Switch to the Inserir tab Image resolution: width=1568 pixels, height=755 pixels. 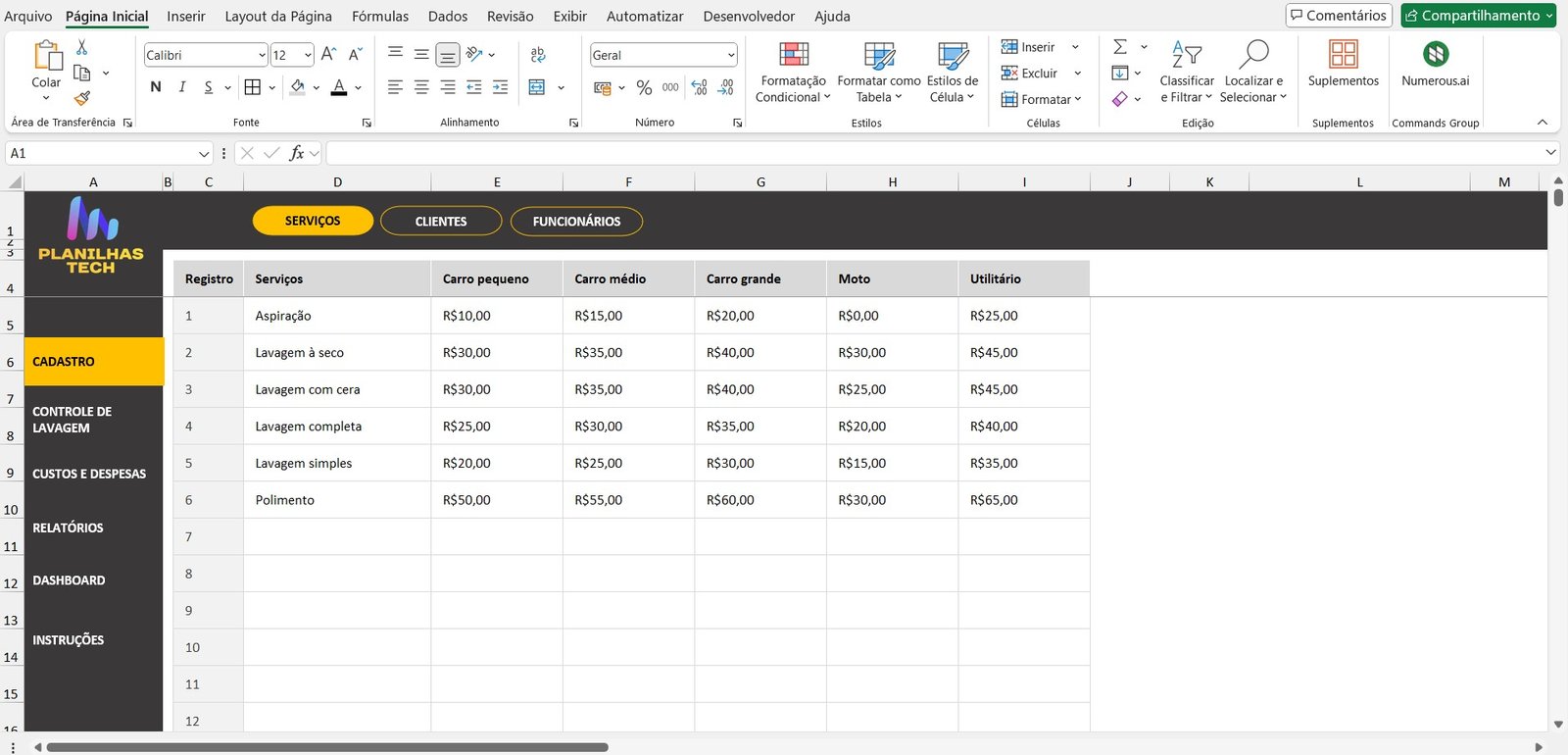186,16
